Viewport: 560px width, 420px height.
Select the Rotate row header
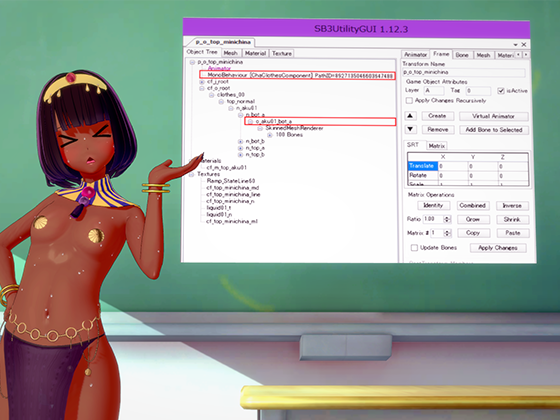(422, 175)
